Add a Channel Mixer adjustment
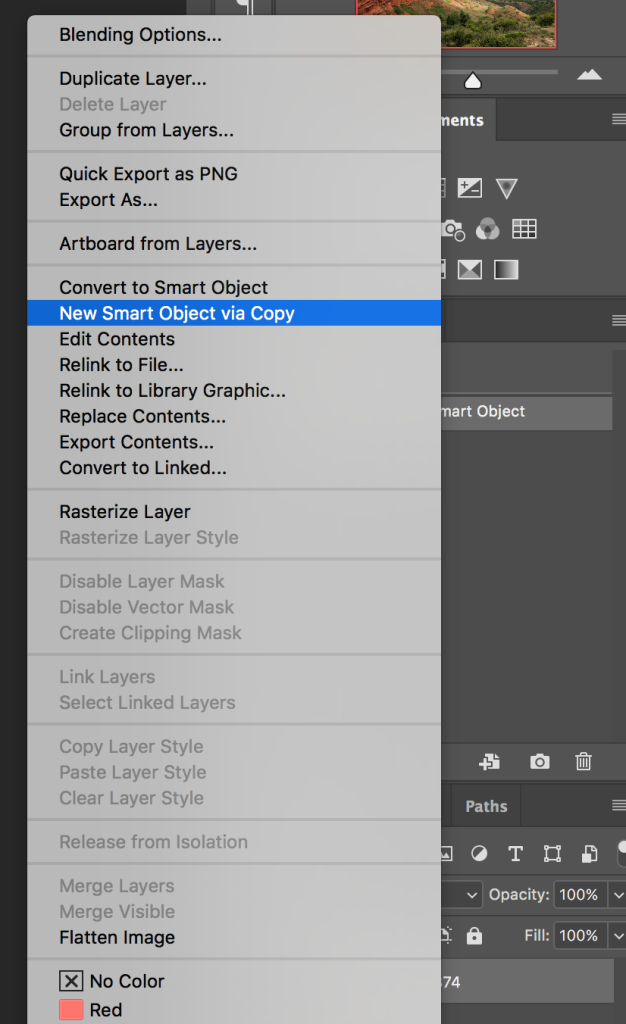626x1024 pixels. pyautogui.click(x=488, y=229)
